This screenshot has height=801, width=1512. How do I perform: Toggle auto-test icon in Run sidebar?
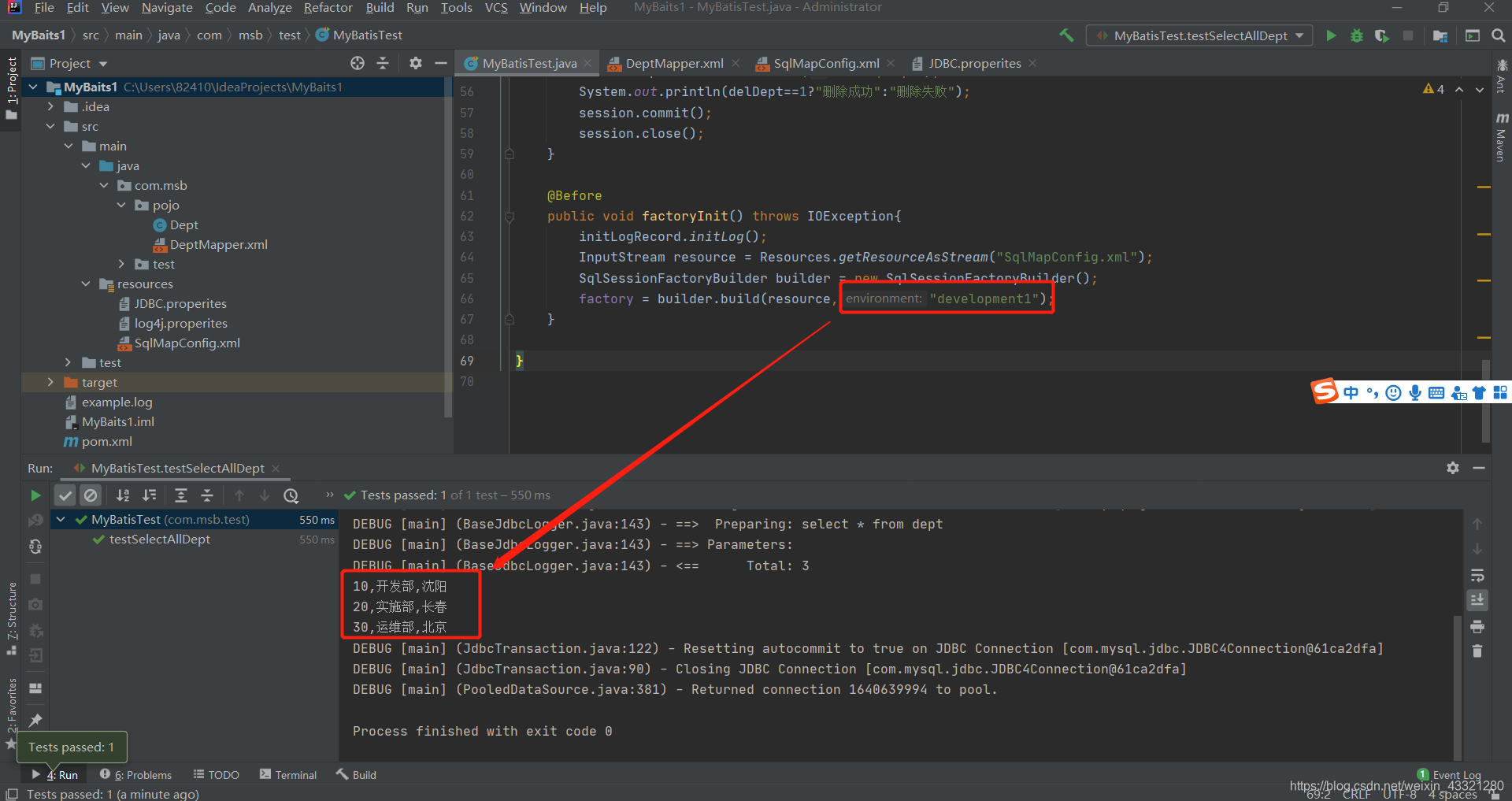click(x=35, y=546)
